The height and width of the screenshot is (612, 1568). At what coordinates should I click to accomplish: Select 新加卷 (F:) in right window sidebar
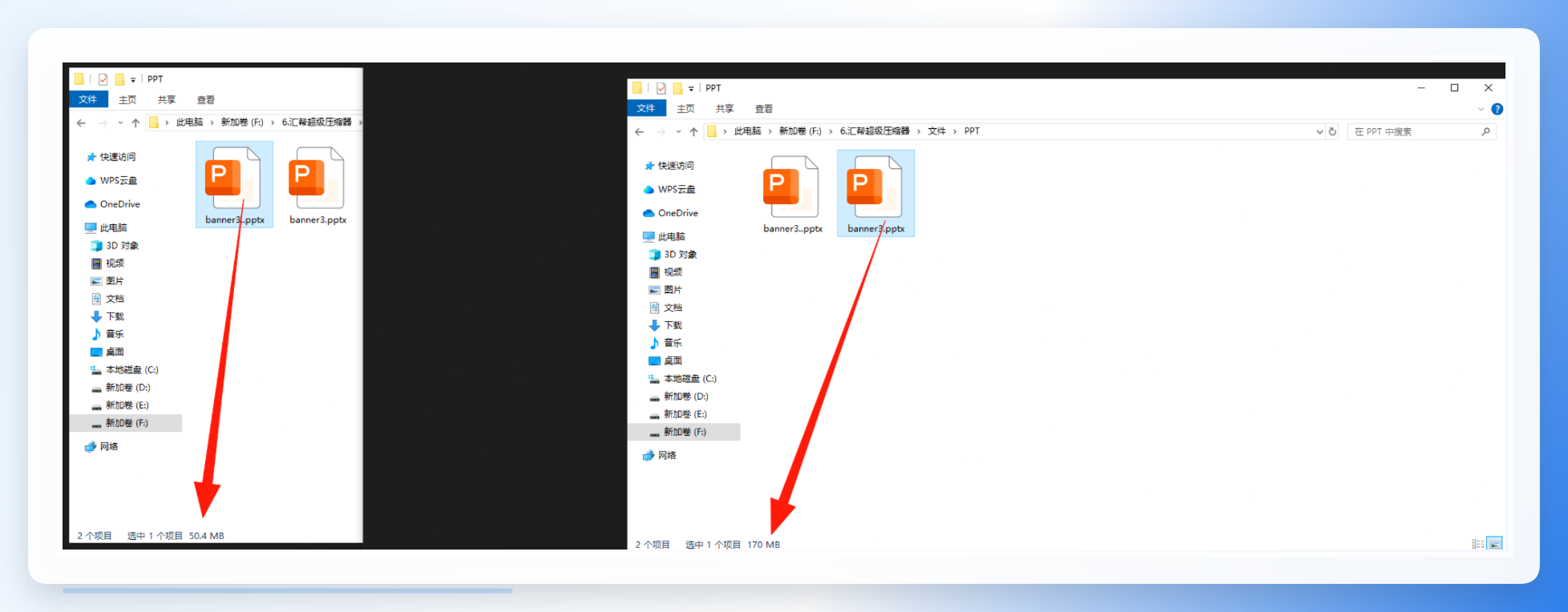point(684,432)
